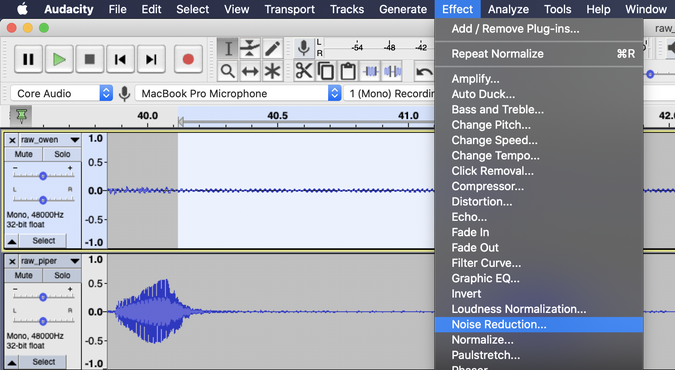Image resolution: width=675 pixels, height=370 pixels.
Task: Collapse the raw_piper track
Action: [x=12, y=362]
